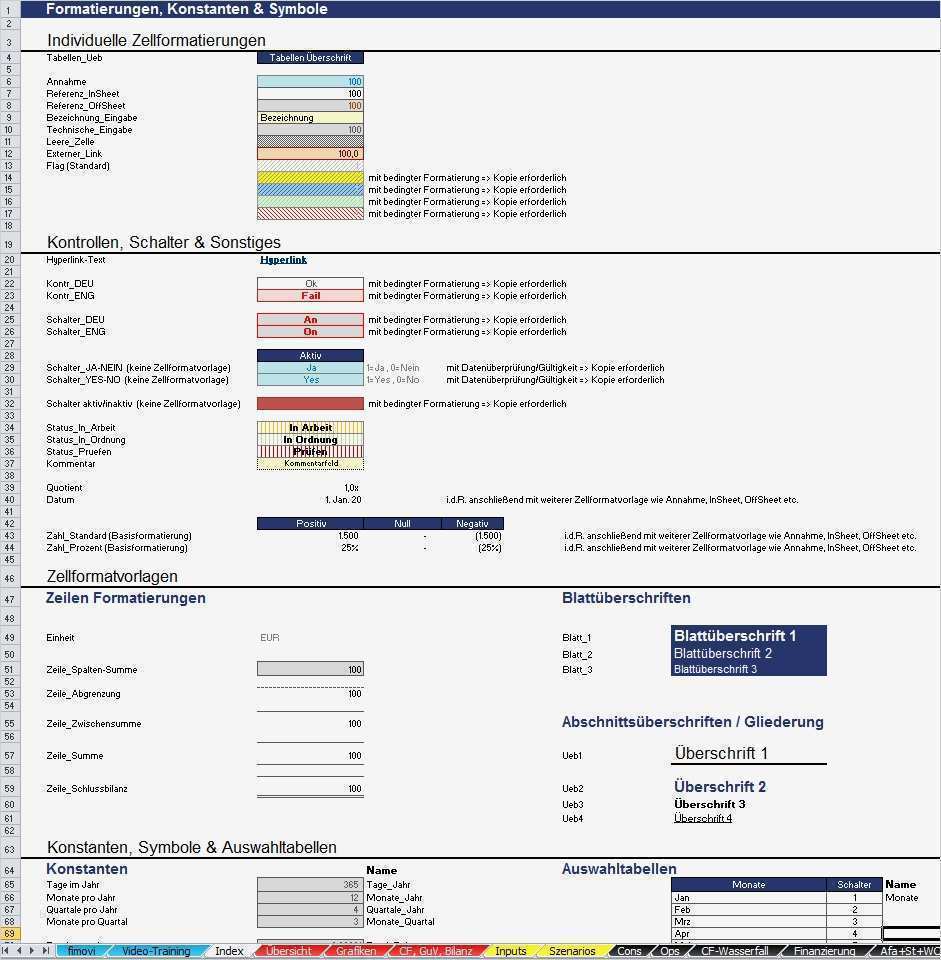Image resolution: width=941 pixels, height=960 pixels.
Task: Click the next-sheet navigation arrow
Action: pos(30,951)
